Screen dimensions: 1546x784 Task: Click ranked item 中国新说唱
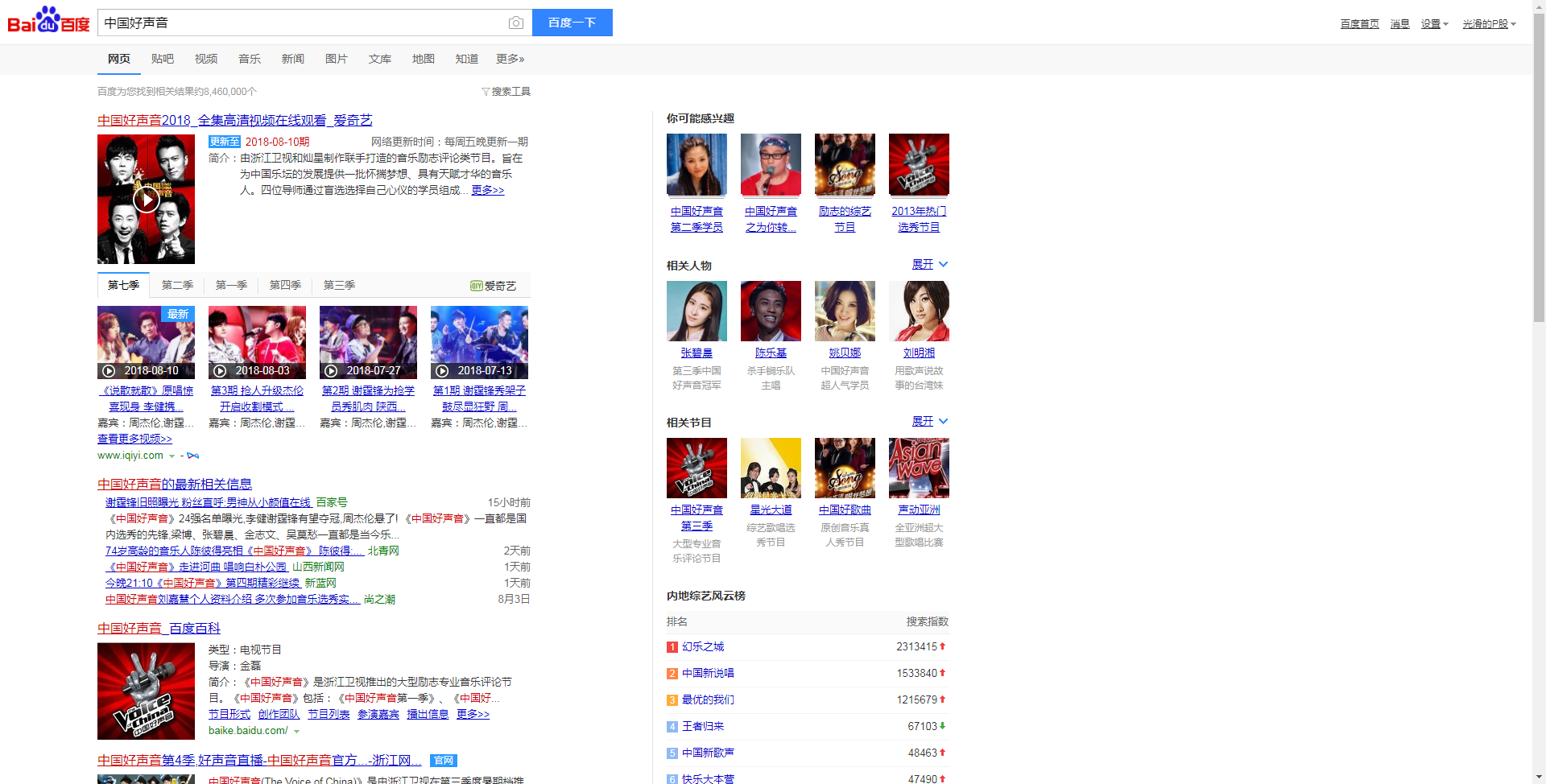point(708,673)
